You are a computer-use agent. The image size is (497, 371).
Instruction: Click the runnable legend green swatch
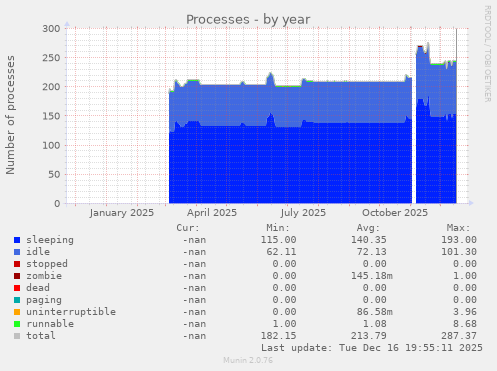(x=17, y=324)
